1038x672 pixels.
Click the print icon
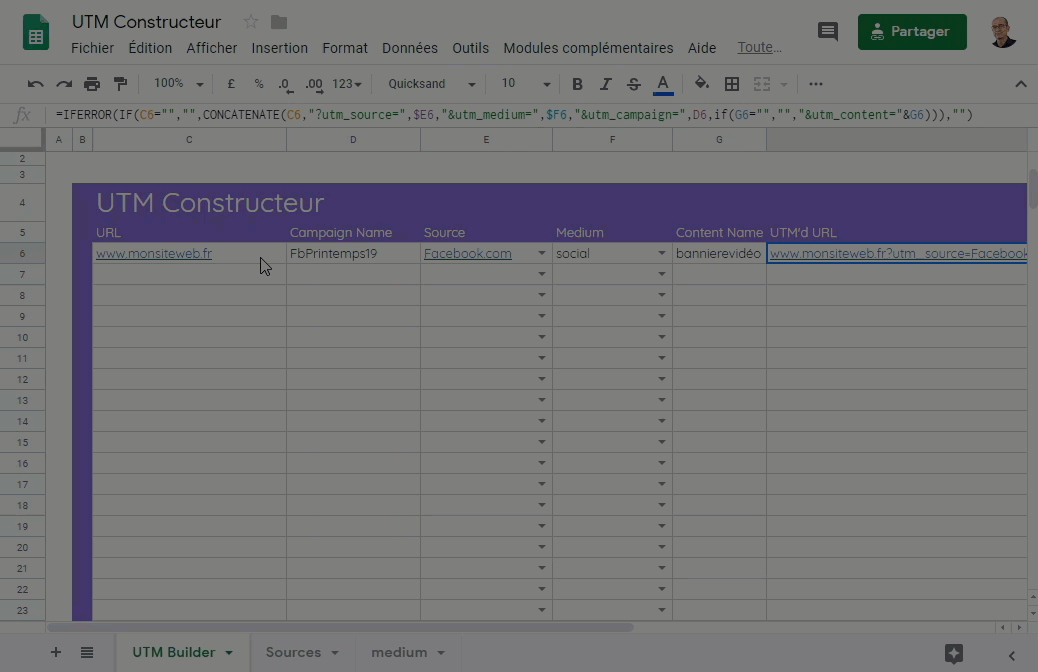pos(92,84)
